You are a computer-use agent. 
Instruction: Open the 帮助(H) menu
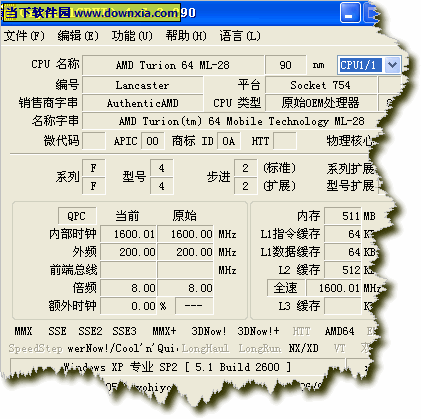[186, 36]
